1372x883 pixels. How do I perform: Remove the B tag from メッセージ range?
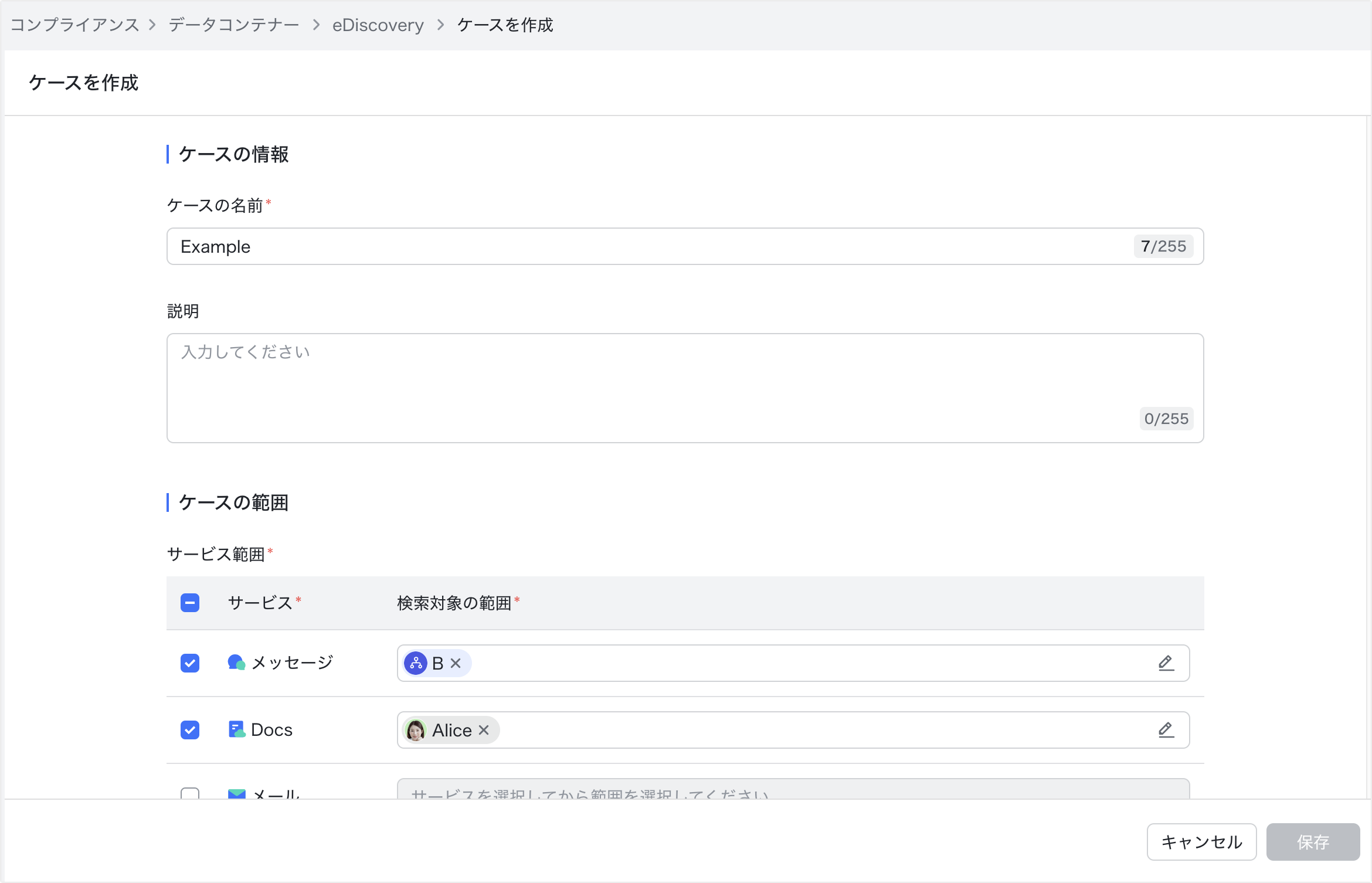click(x=456, y=663)
